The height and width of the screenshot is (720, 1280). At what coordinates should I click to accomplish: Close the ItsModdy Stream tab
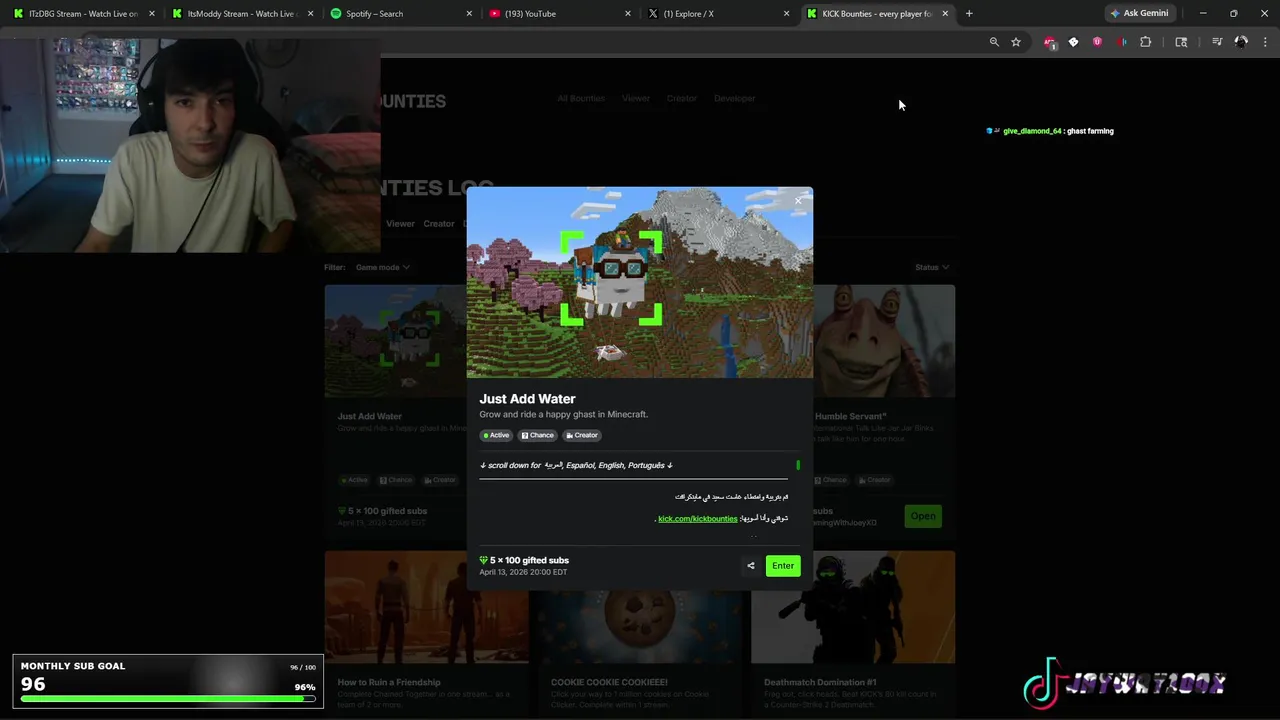click(311, 14)
